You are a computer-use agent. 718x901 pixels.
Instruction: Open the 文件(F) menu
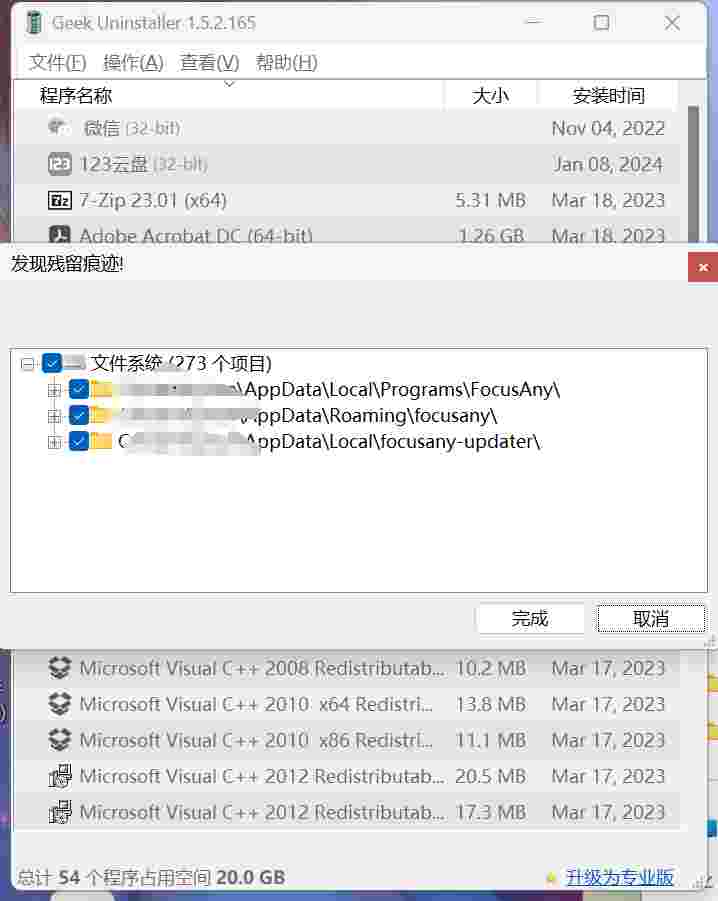point(57,62)
